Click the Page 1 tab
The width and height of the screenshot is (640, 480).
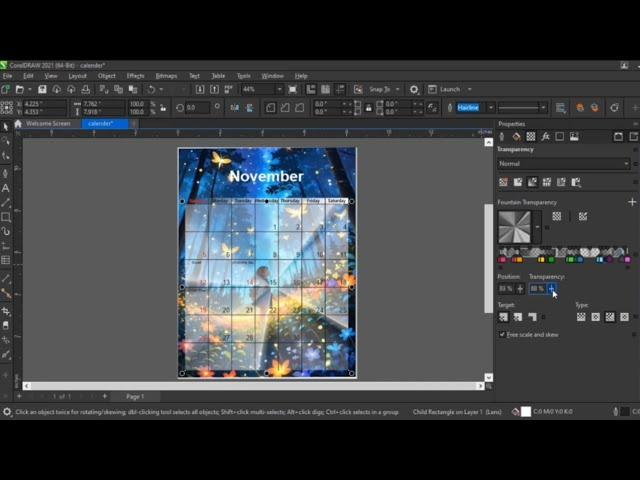pyautogui.click(x=135, y=396)
